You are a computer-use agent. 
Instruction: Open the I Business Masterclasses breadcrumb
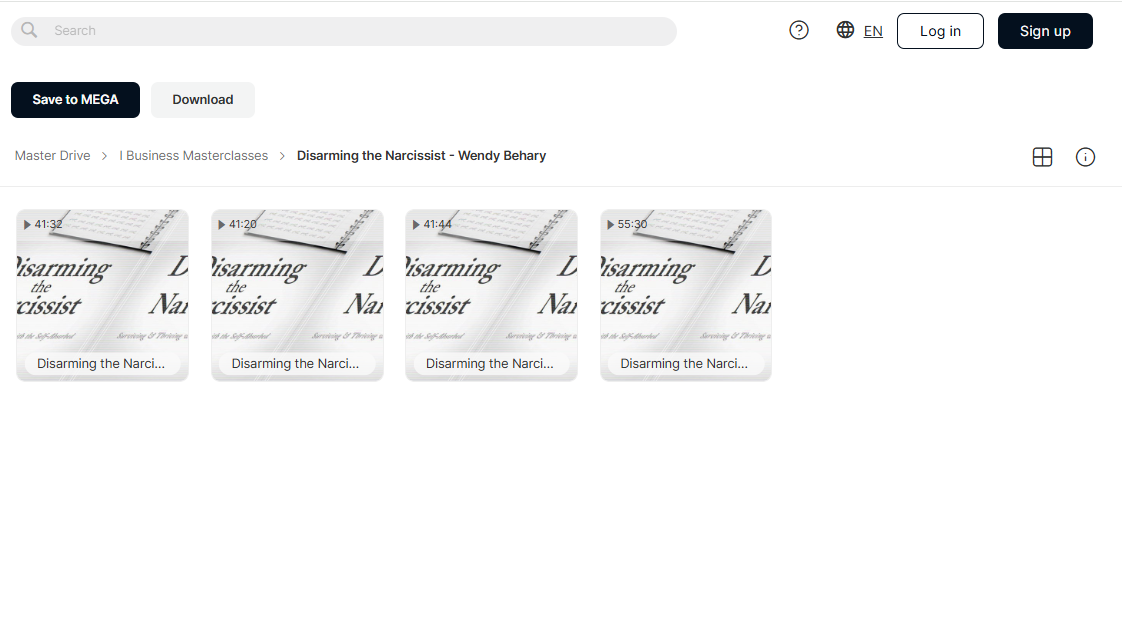194,155
